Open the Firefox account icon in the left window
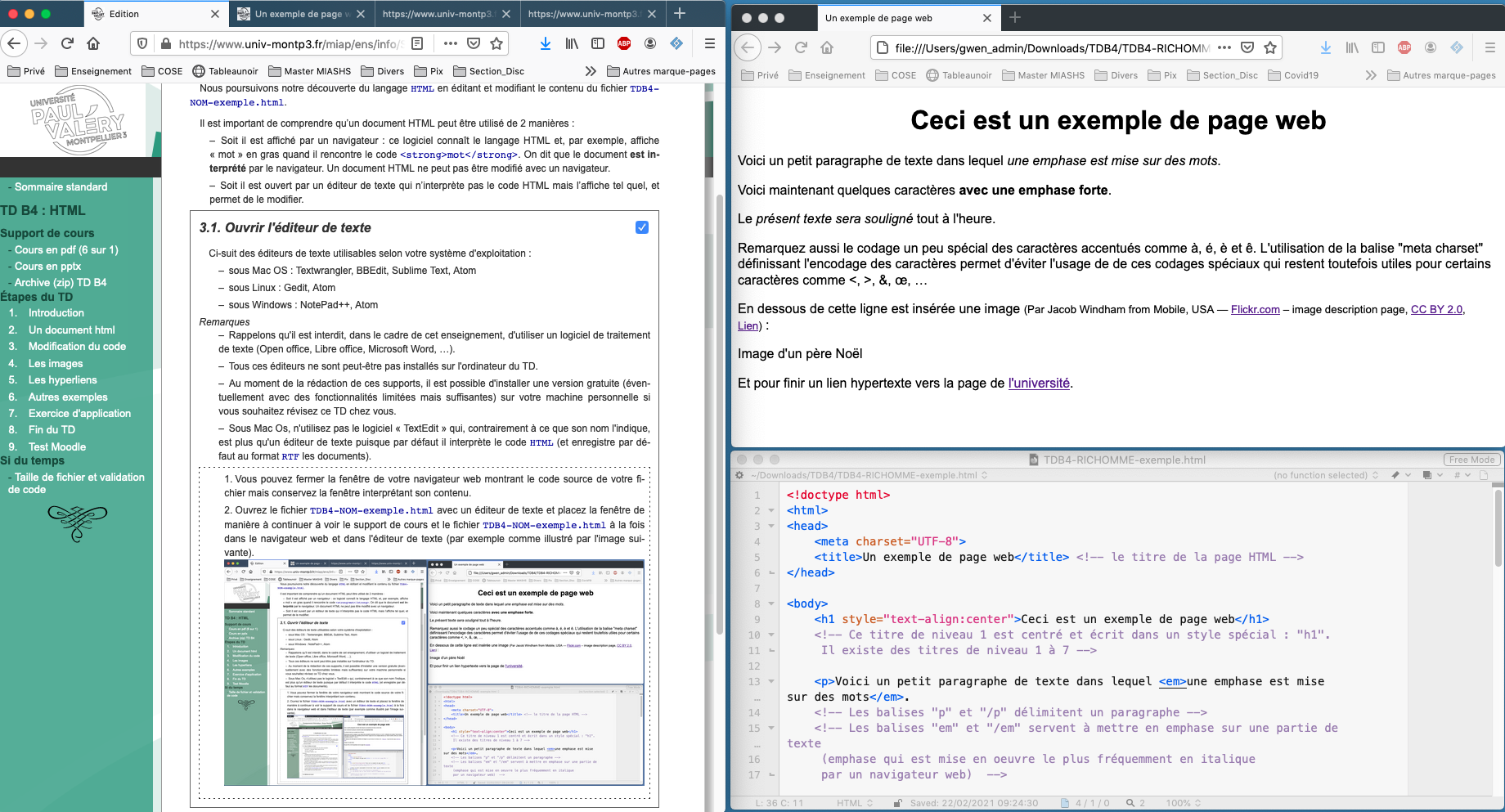Image resolution: width=1505 pixels, height=812 pixels. tap(650, 43)
